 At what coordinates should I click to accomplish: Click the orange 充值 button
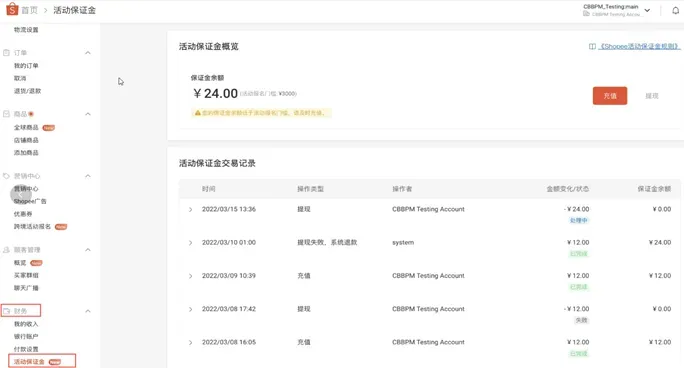(x=609, y=96)
